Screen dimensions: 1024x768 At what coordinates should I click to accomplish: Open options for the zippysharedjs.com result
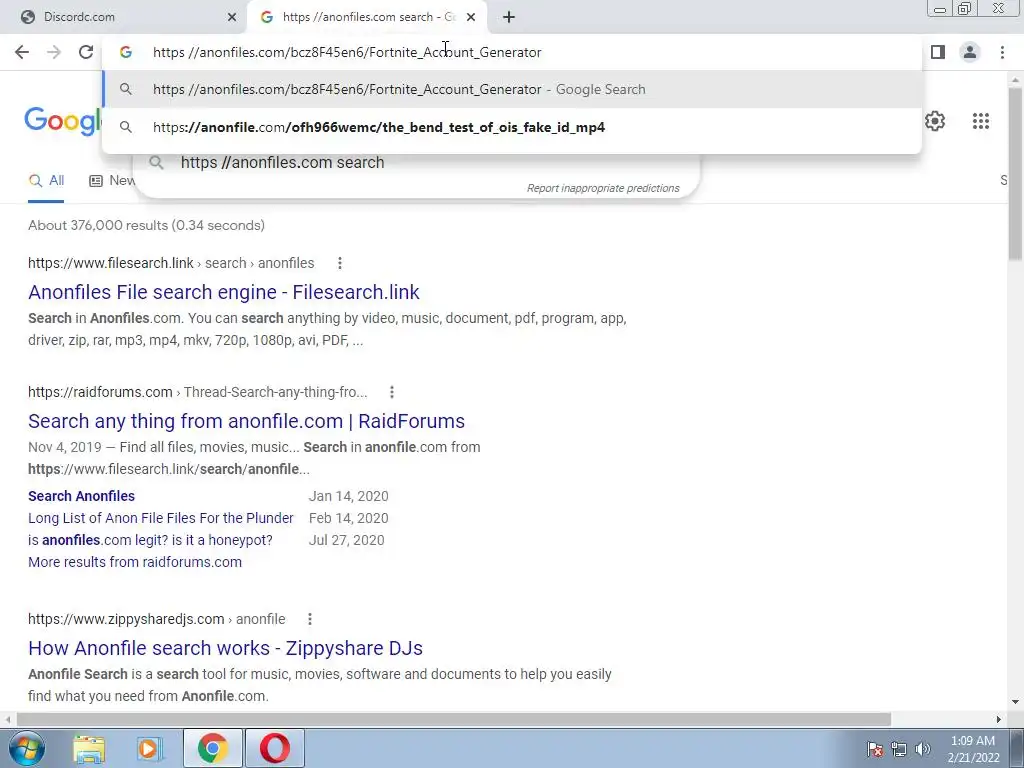point(310,619)
